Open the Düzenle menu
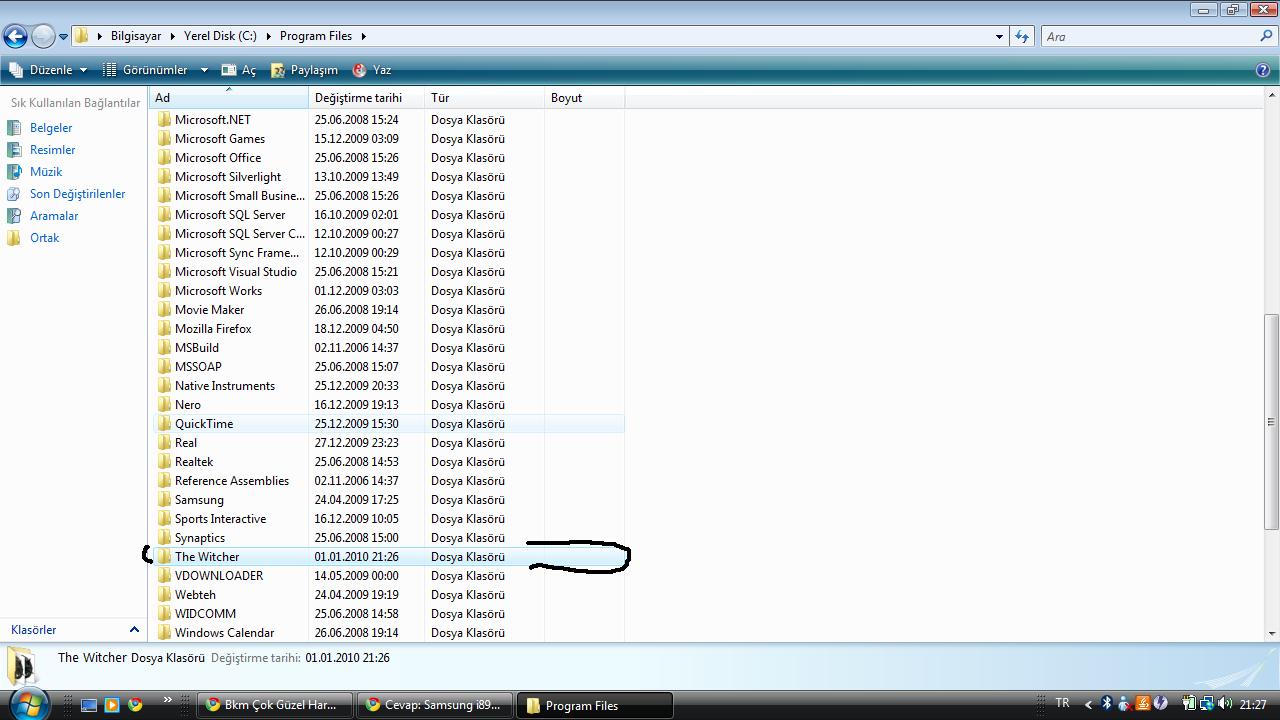This screenshot has width=1280, height=720. 48,70
